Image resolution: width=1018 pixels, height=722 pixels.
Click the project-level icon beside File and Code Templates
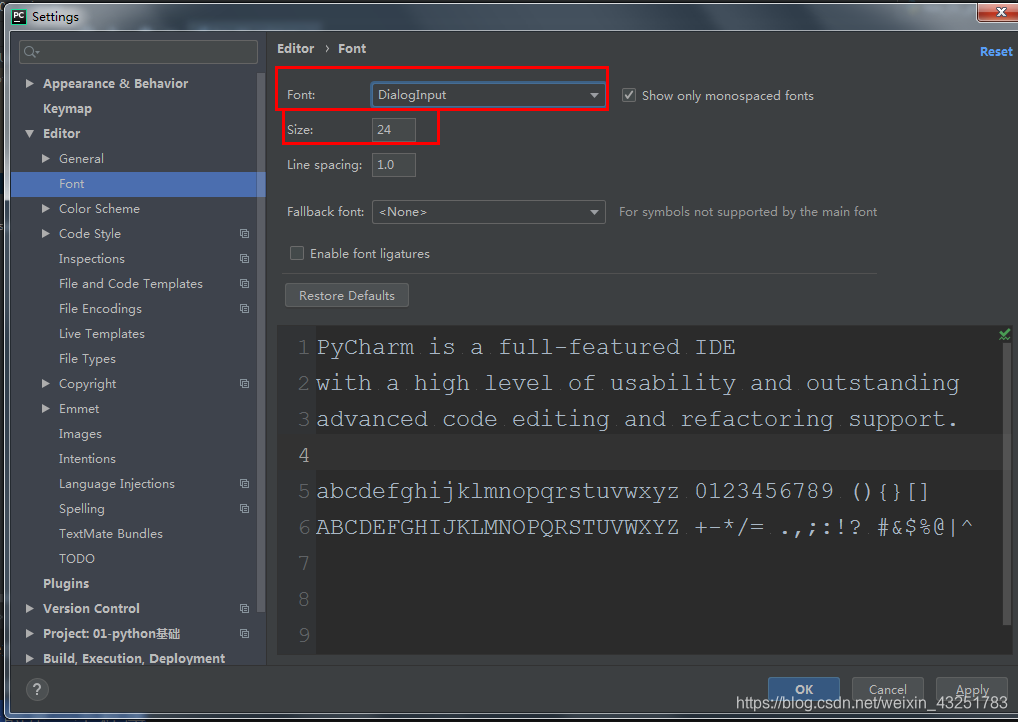244,284
